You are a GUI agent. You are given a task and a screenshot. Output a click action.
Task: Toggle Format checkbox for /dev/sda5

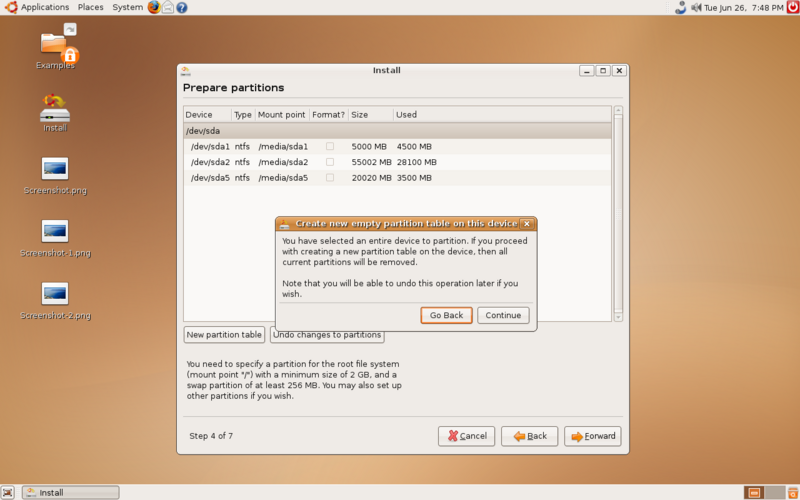[x=330, y=178]
